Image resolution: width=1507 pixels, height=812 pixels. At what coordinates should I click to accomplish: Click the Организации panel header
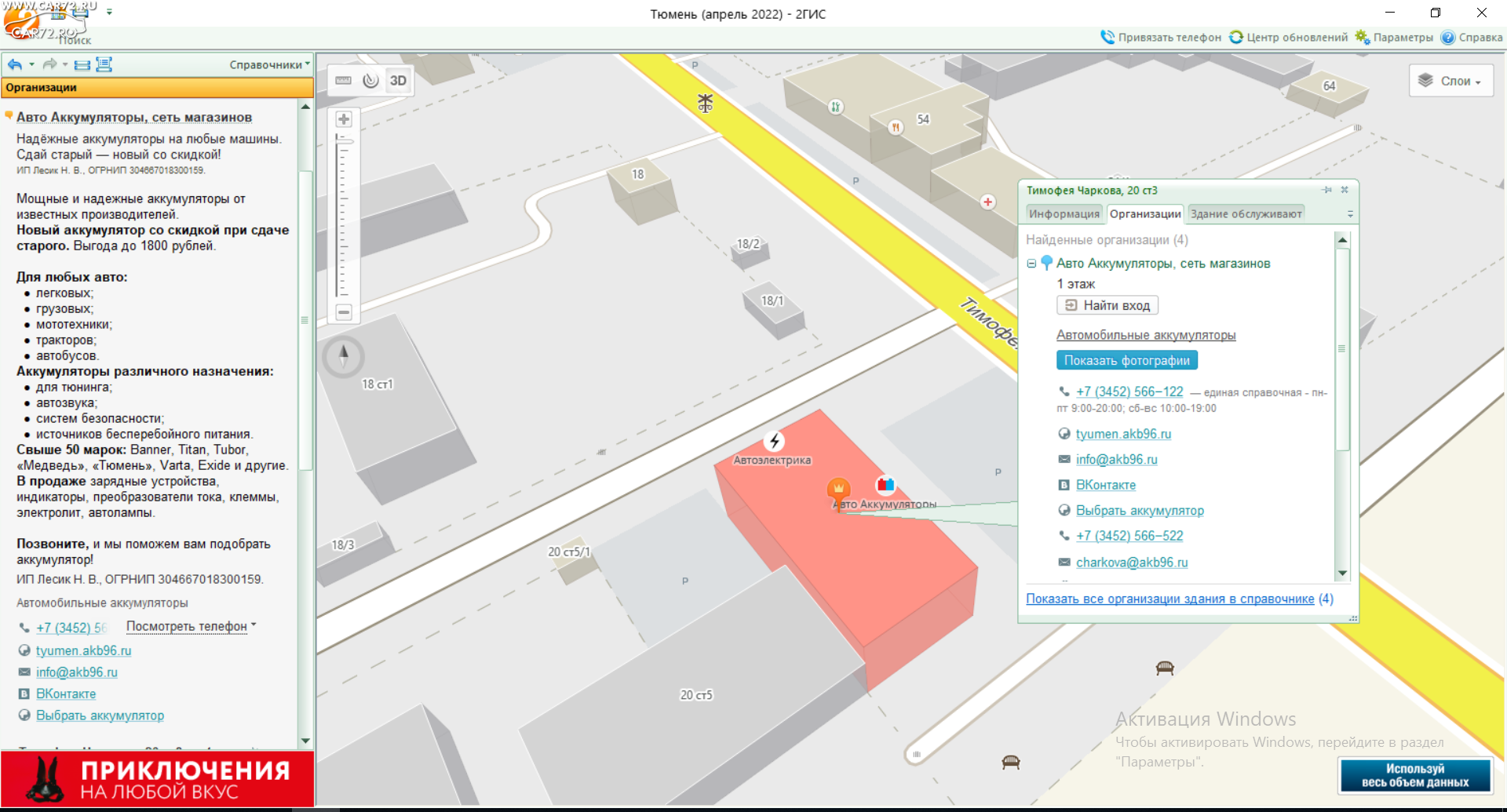coord(157,88)
